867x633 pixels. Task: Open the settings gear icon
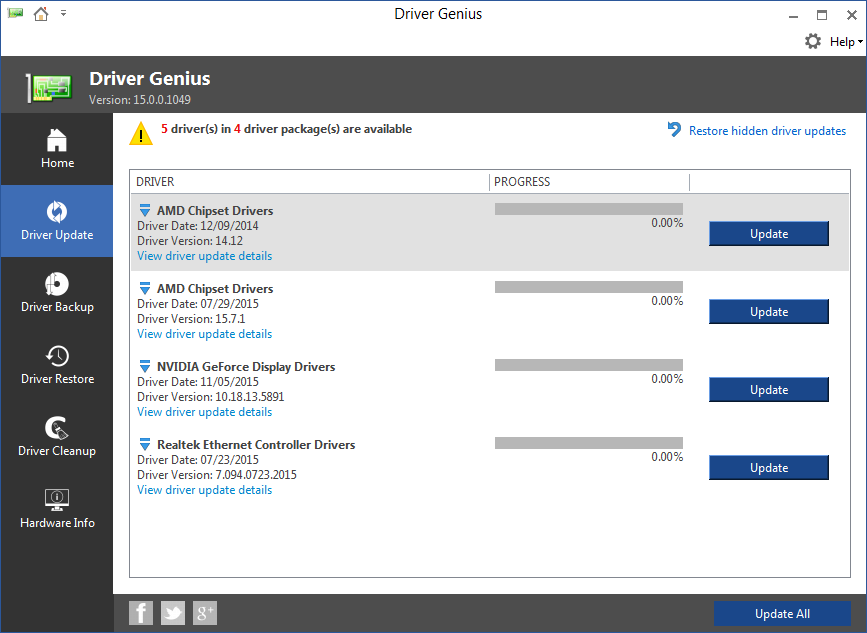tap(813, 41)
